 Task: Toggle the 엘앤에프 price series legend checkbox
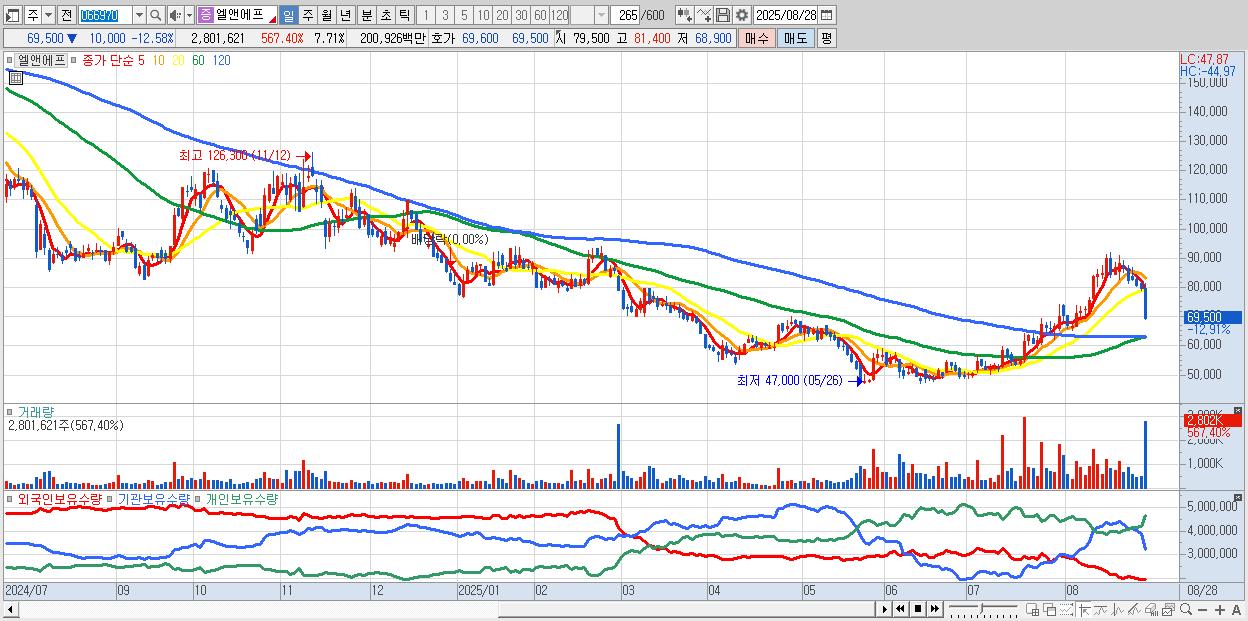(11, 59)
